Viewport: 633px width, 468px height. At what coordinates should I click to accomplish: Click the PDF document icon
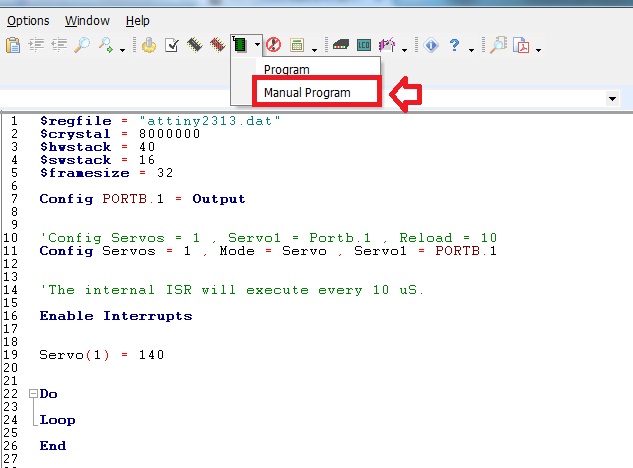click(x=521, y=45)
